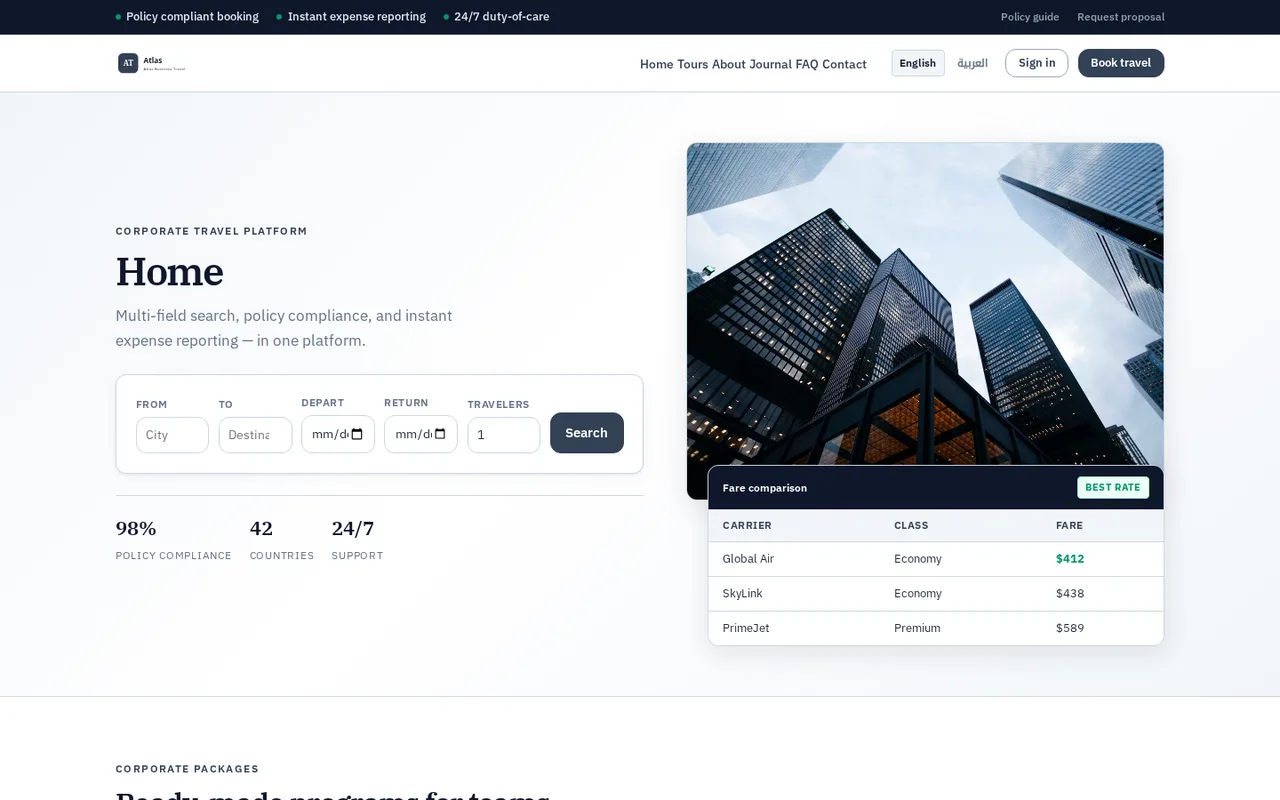Open the About nav link
1280x800 pixels.
pos(729,64)
